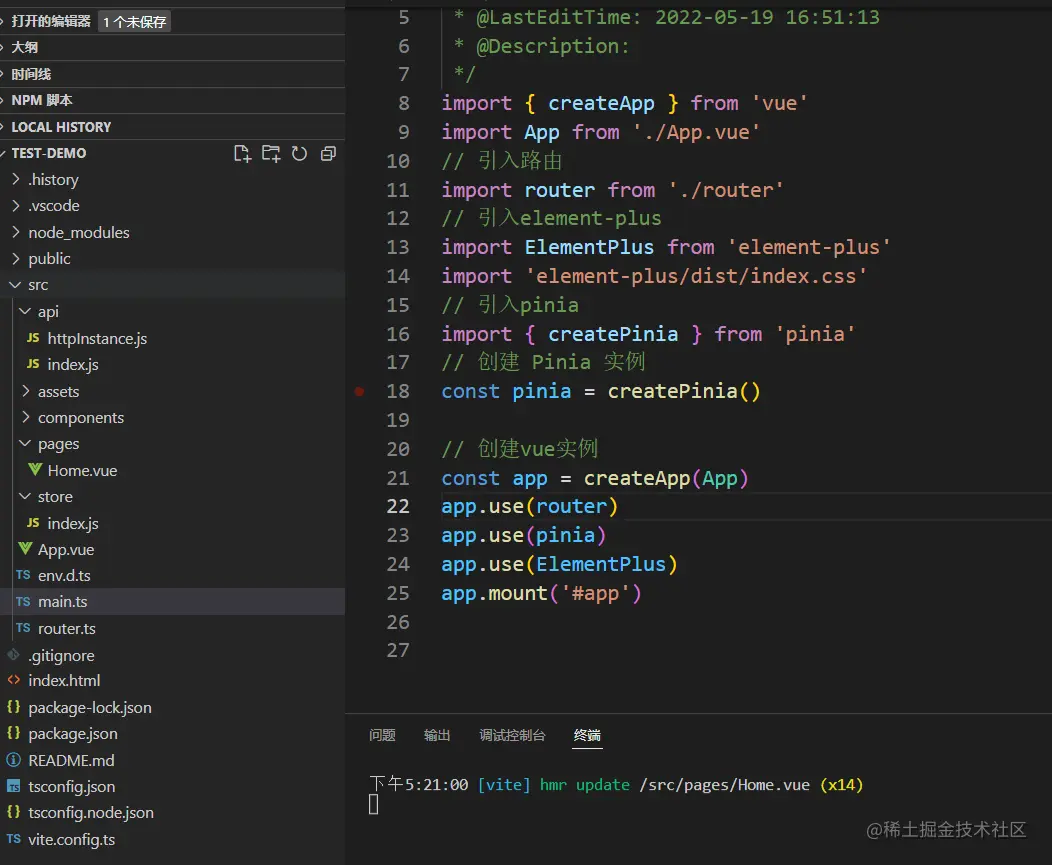Expand the .history folder
The height and width of the screenshot is (865, 1052).
click(172, 179)
